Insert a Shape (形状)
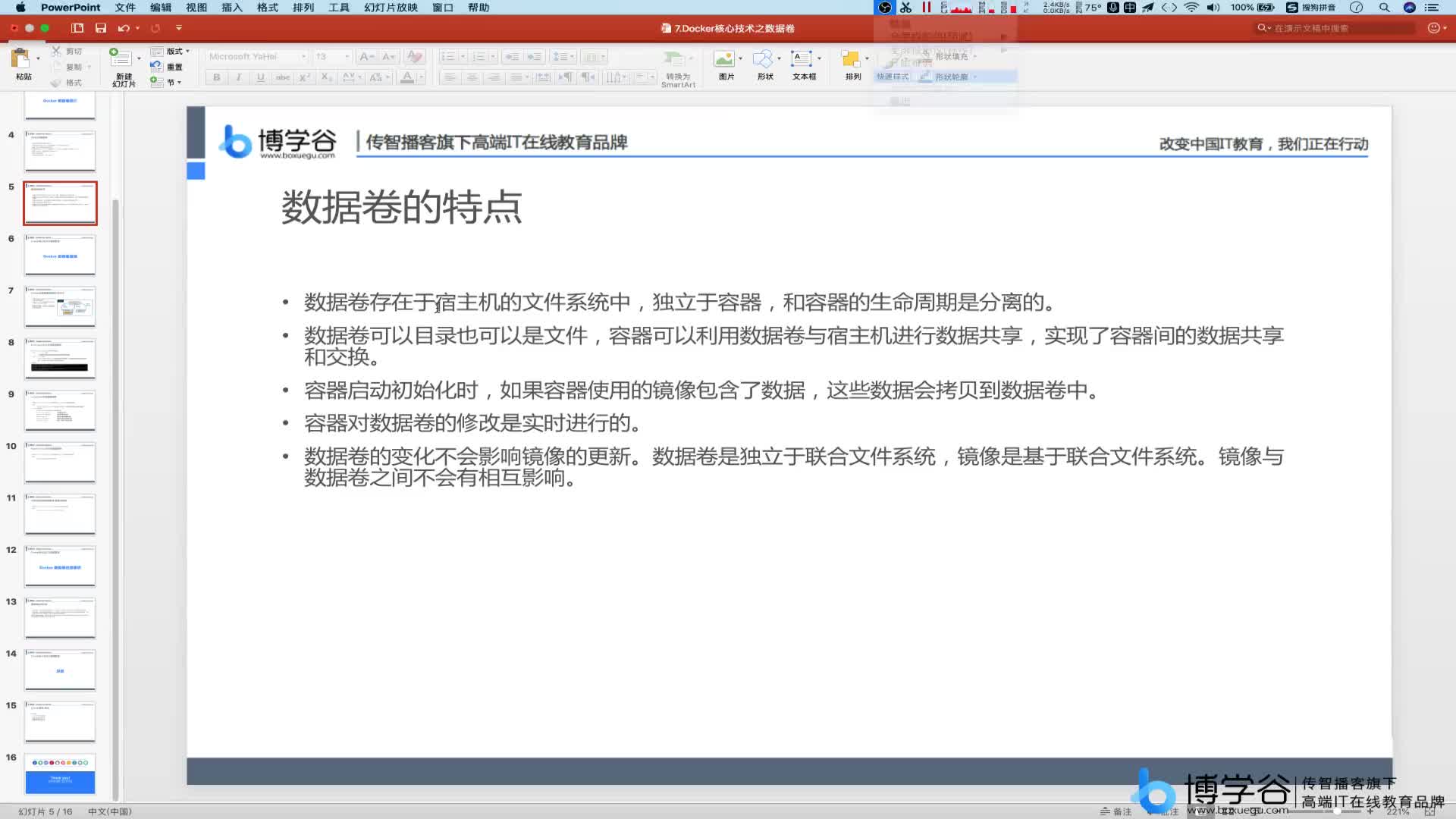 click(763, 59)
